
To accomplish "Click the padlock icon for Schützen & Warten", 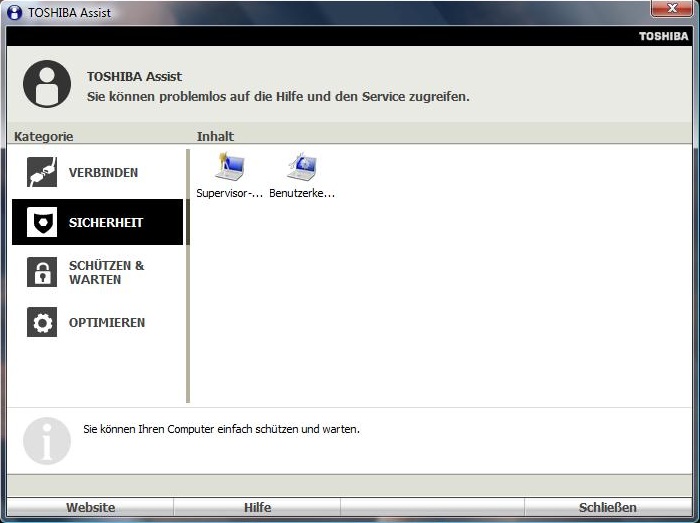I will click(x=42, y=272).
